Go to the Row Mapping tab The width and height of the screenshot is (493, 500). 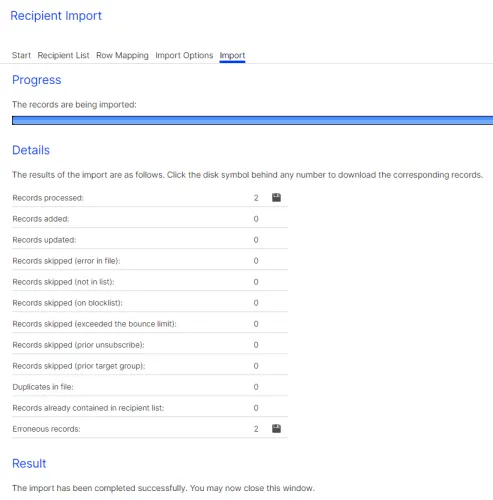[x=122, y=55]
